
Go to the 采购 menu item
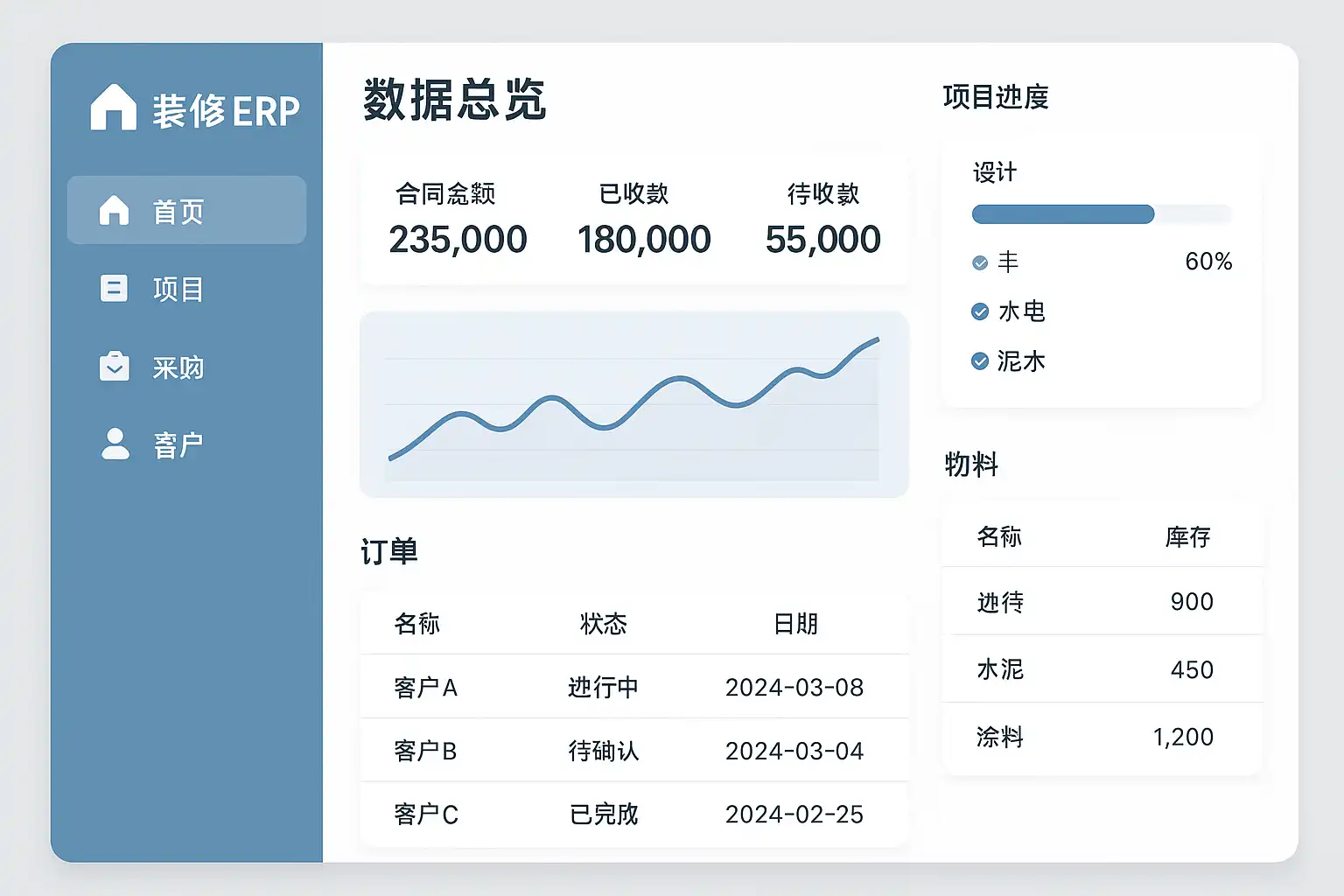[x=178, y=367]
